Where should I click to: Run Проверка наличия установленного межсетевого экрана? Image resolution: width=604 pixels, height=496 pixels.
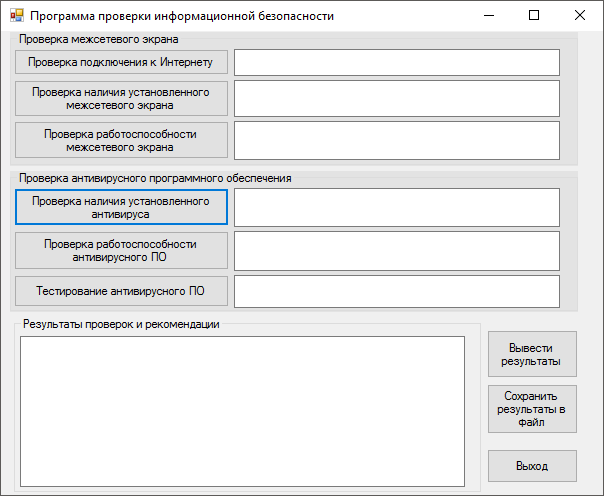(121, 98)
